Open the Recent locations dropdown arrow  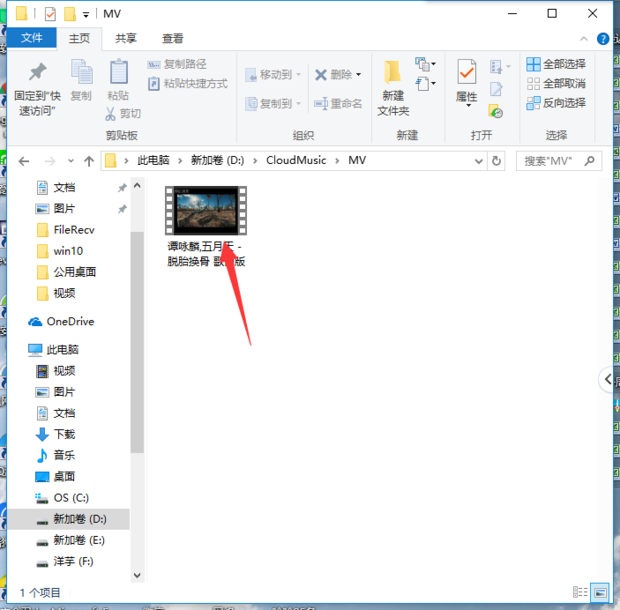tap(71, 161)
